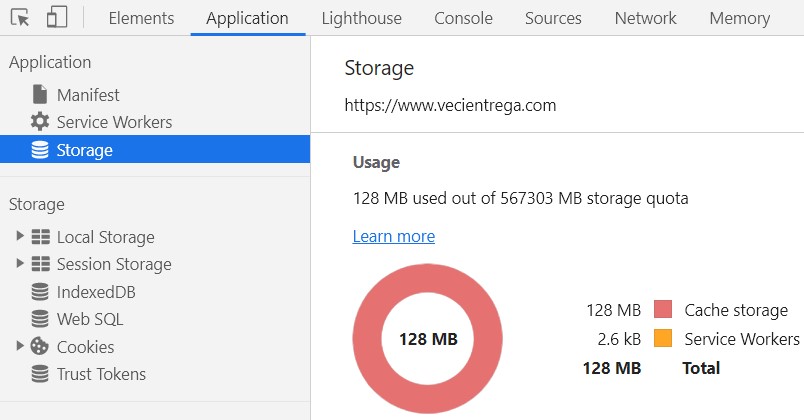
Task: Click the Service Workers gear icon
Action: (x=40, y=122)
